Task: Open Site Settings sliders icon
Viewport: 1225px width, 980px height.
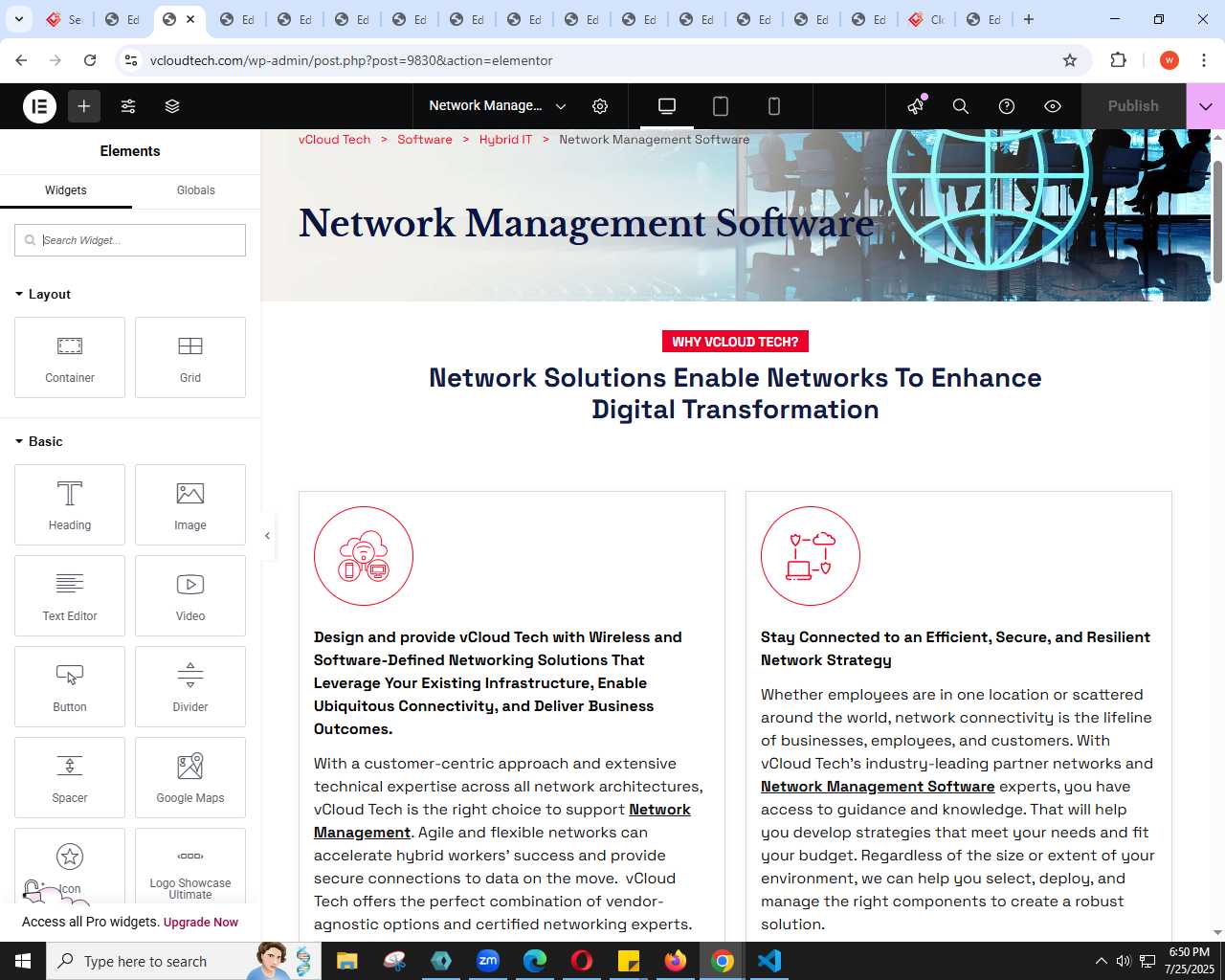Action: tap(128, 106)
